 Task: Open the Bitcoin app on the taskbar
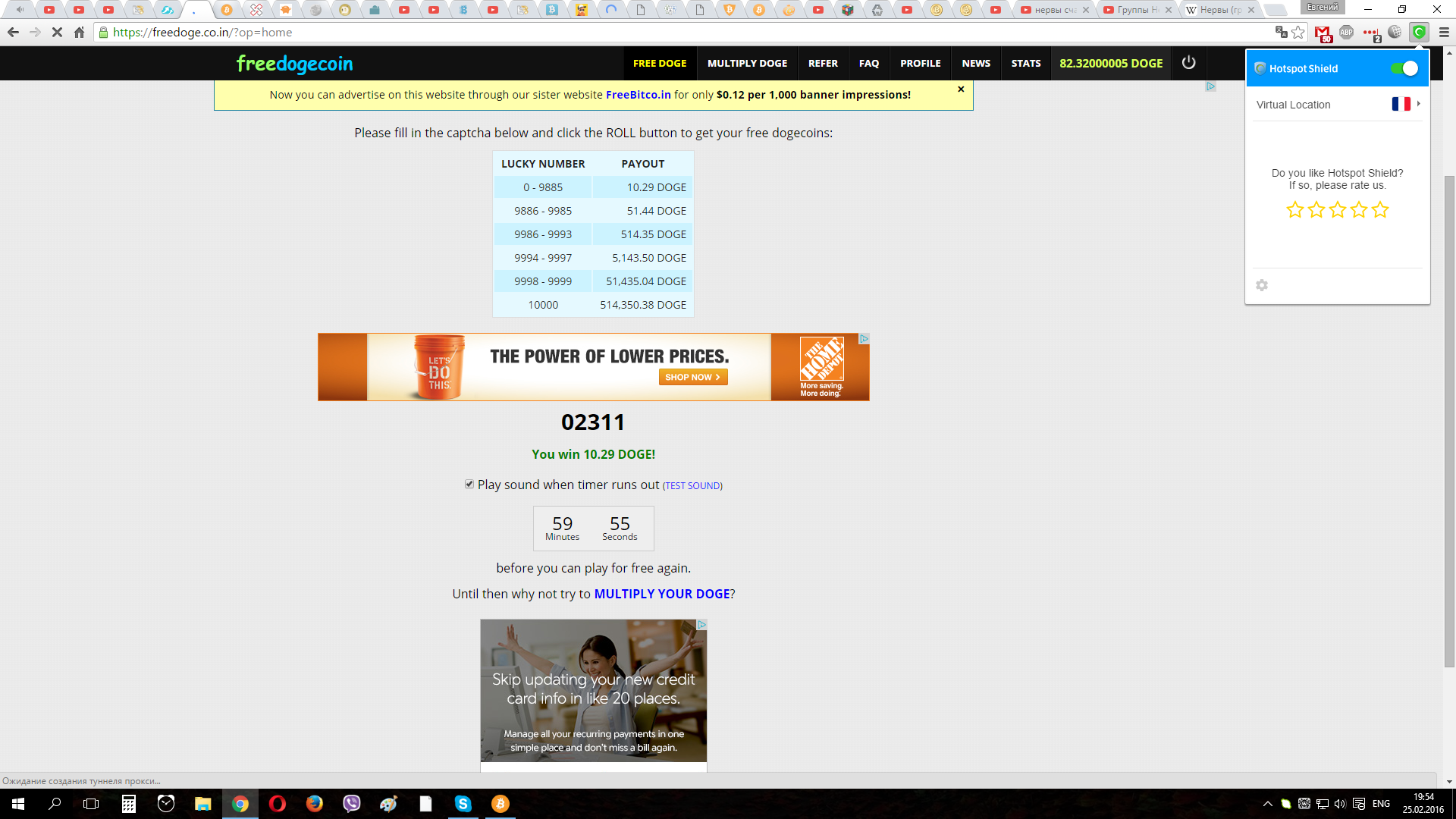(500, 804)
